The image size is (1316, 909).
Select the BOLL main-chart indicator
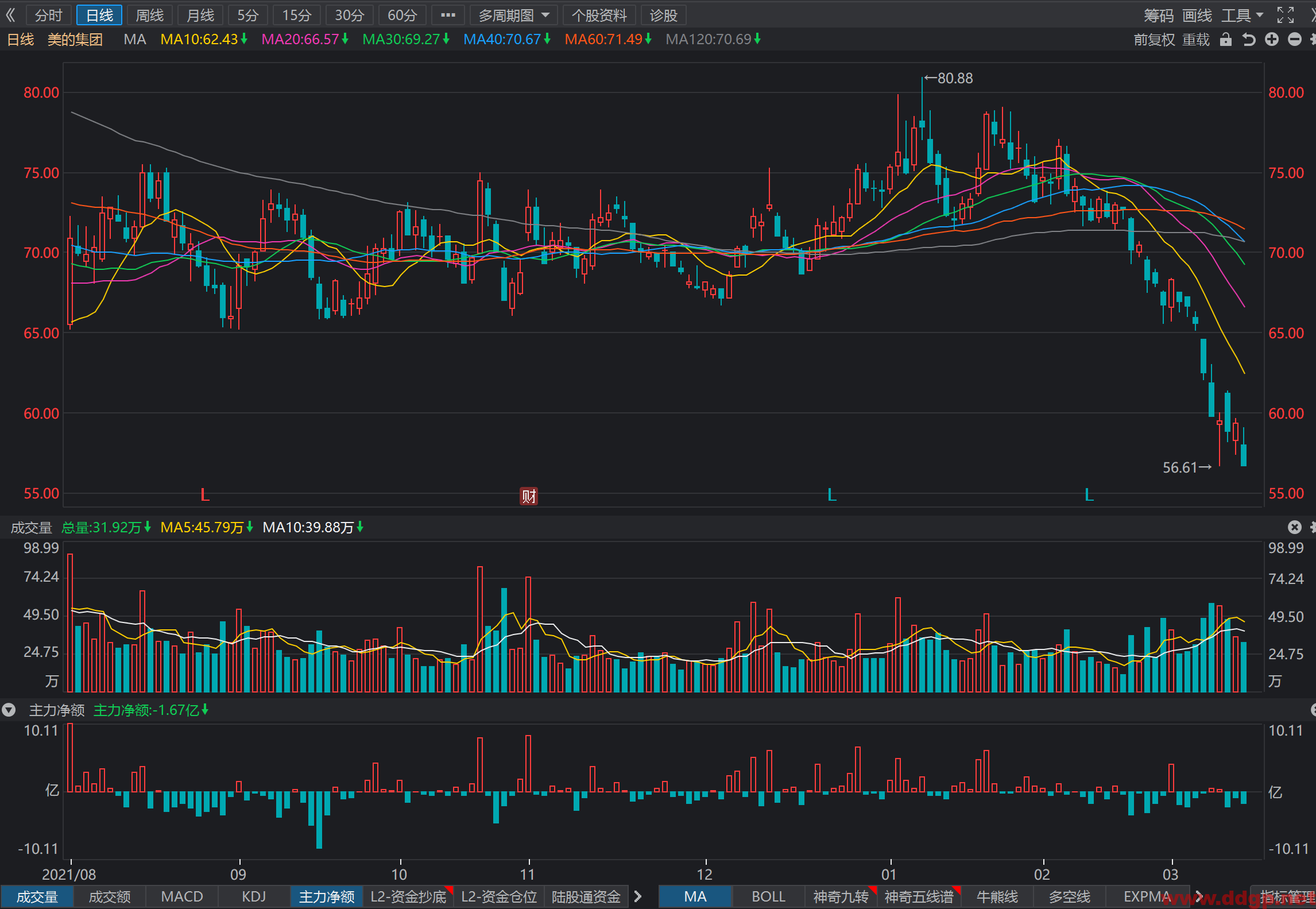[x=768, y=897]
